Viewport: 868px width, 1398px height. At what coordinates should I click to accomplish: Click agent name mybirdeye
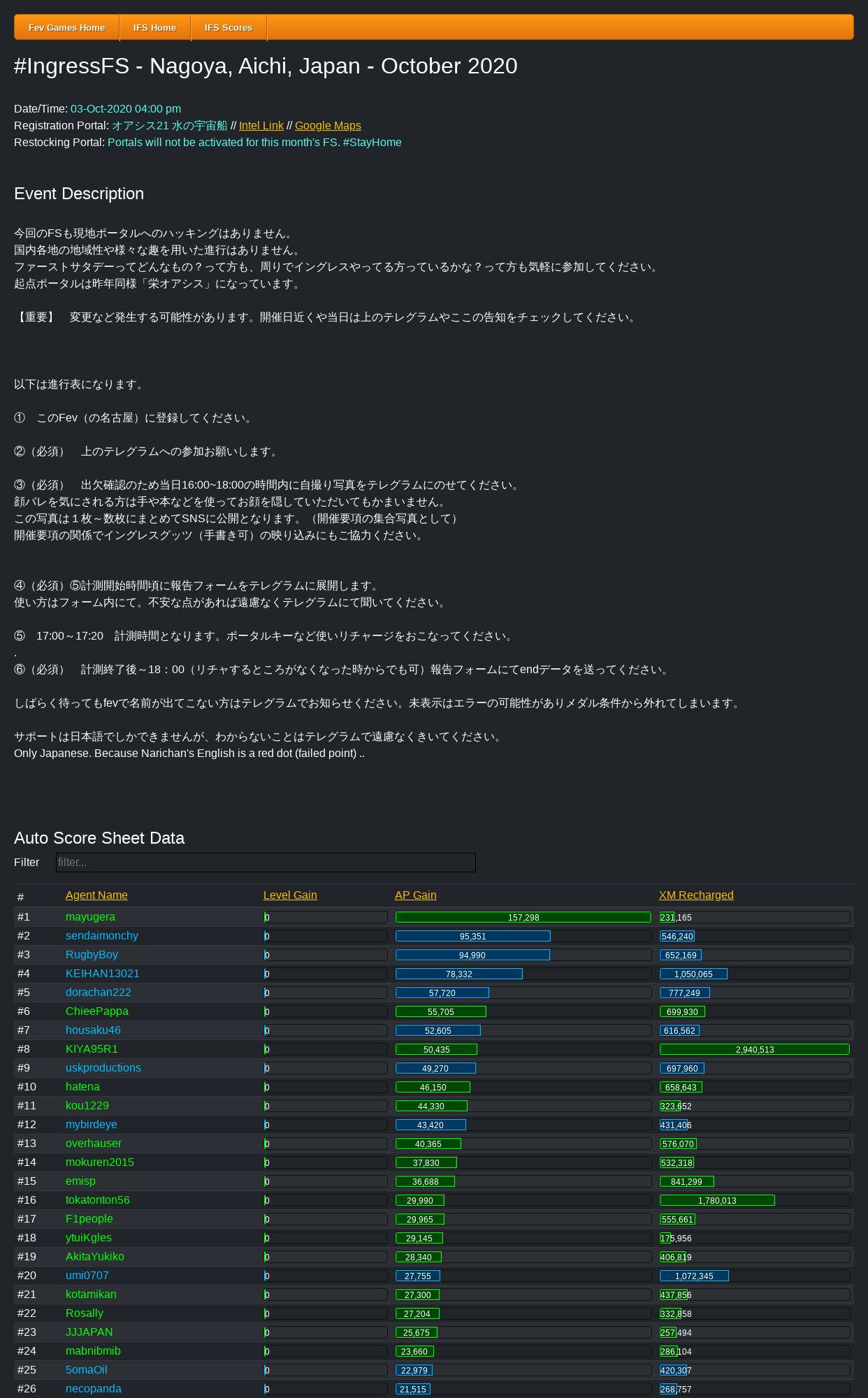tap(92, 1125)
